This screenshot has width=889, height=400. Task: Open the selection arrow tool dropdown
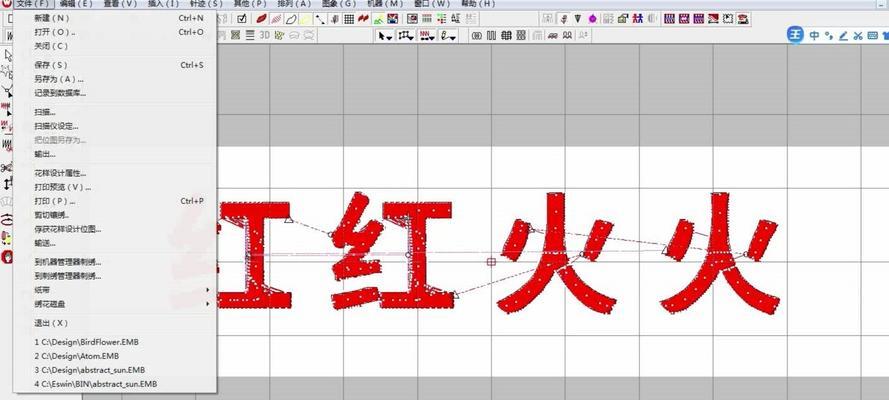[385, 35]
